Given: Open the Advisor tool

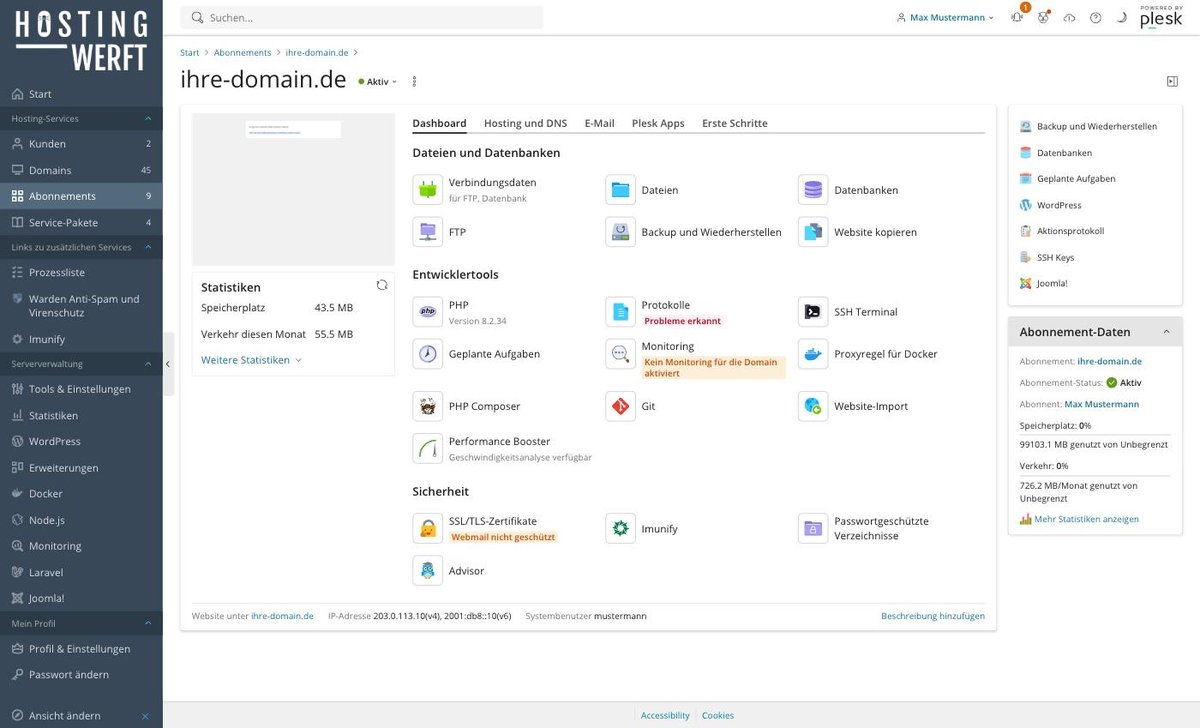Looking at the screenshot, I should pos(428,570).
